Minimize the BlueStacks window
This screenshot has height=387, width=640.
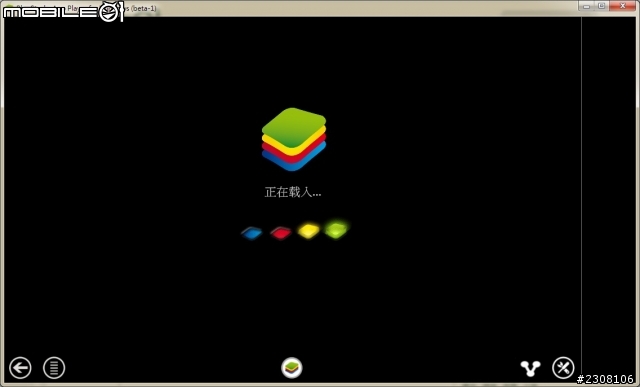pos(587,6)
